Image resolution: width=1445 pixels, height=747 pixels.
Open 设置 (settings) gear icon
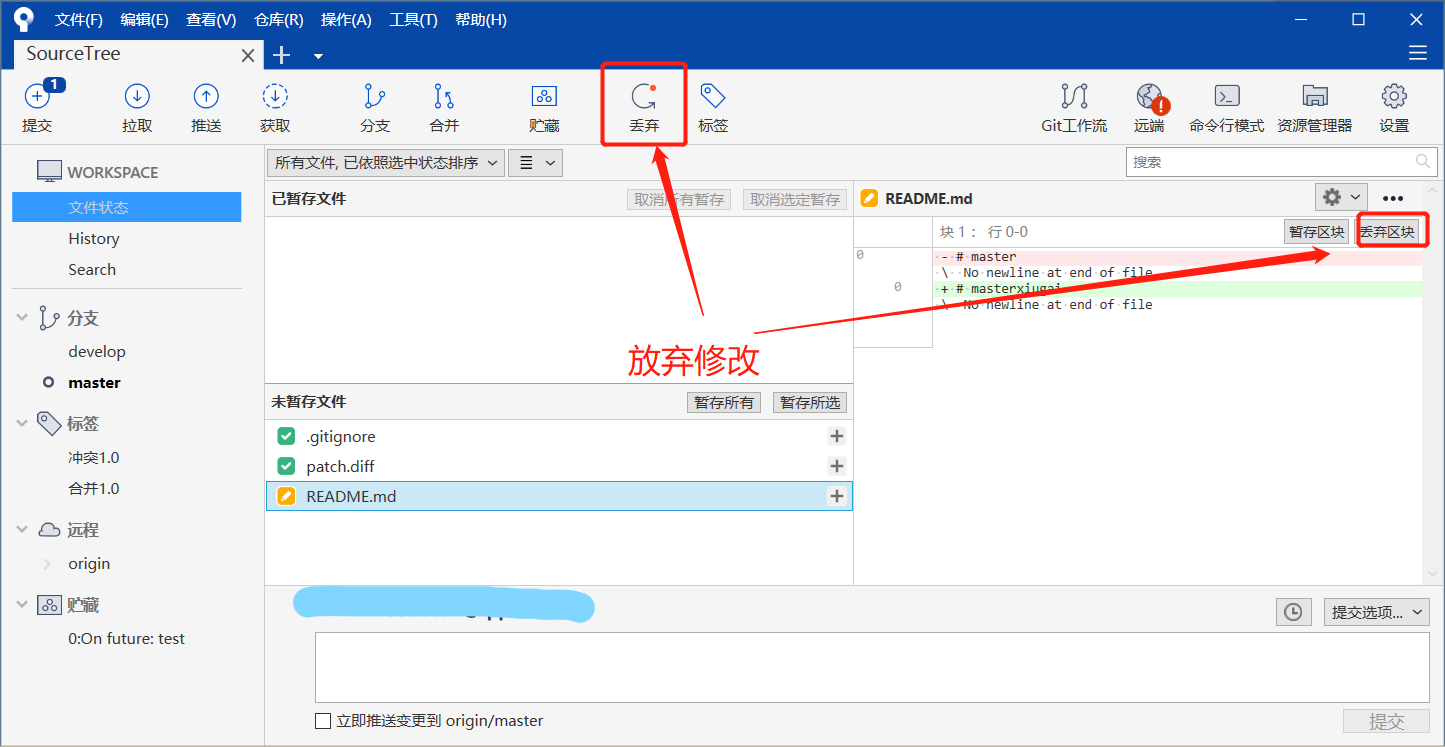(1394, 107)
